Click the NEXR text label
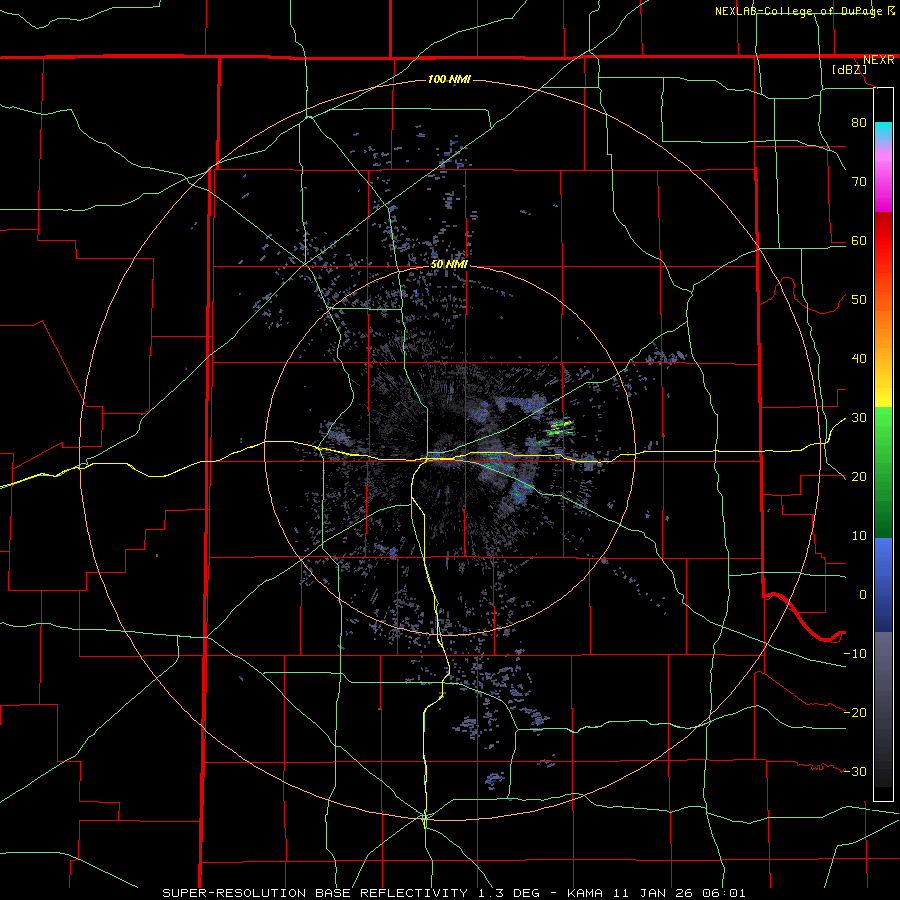The image size is (900, 900). click(x=878, y=60)
